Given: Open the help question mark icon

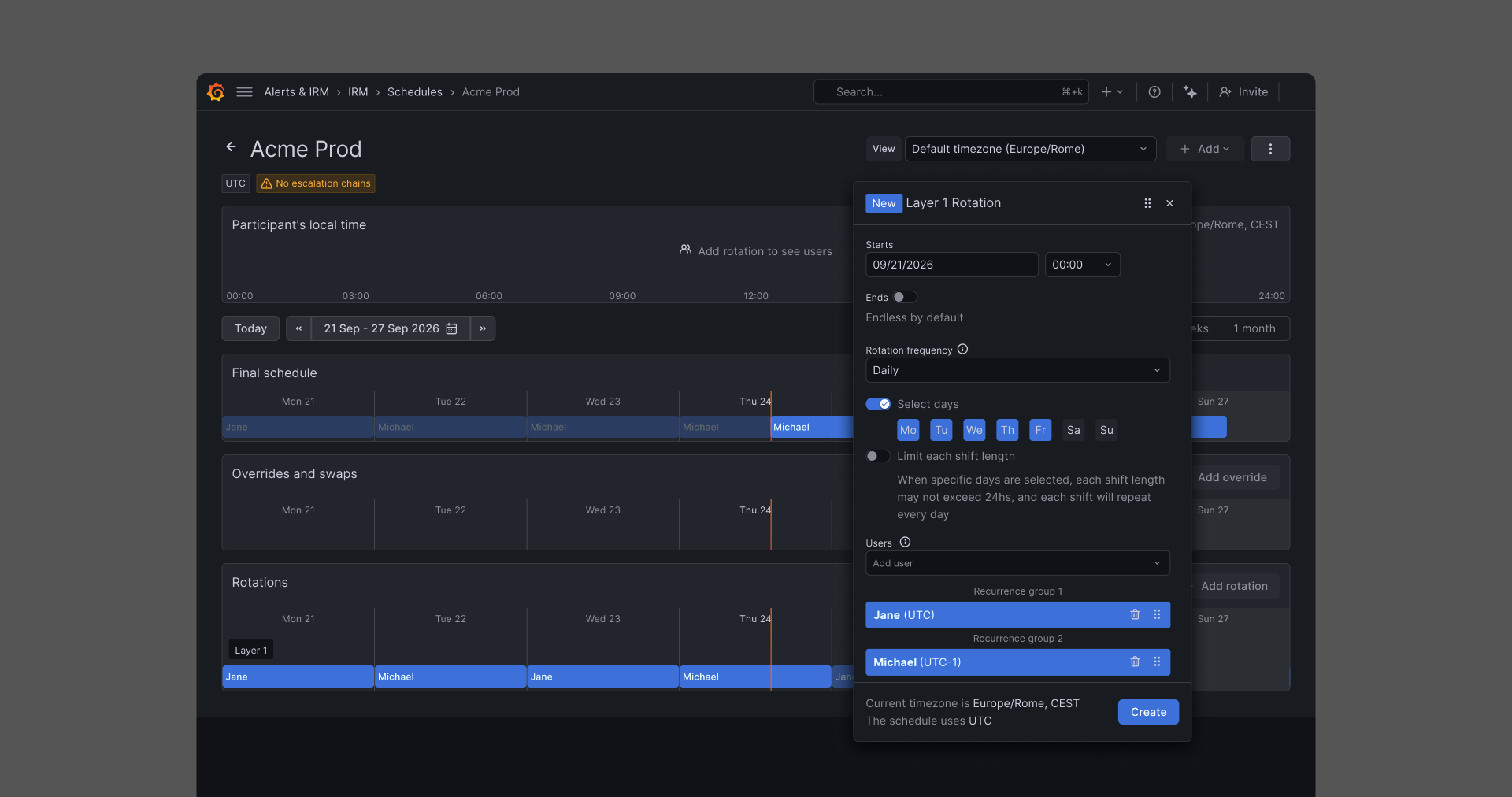Looking at the screenshot, I should (x=1154, y=92).
